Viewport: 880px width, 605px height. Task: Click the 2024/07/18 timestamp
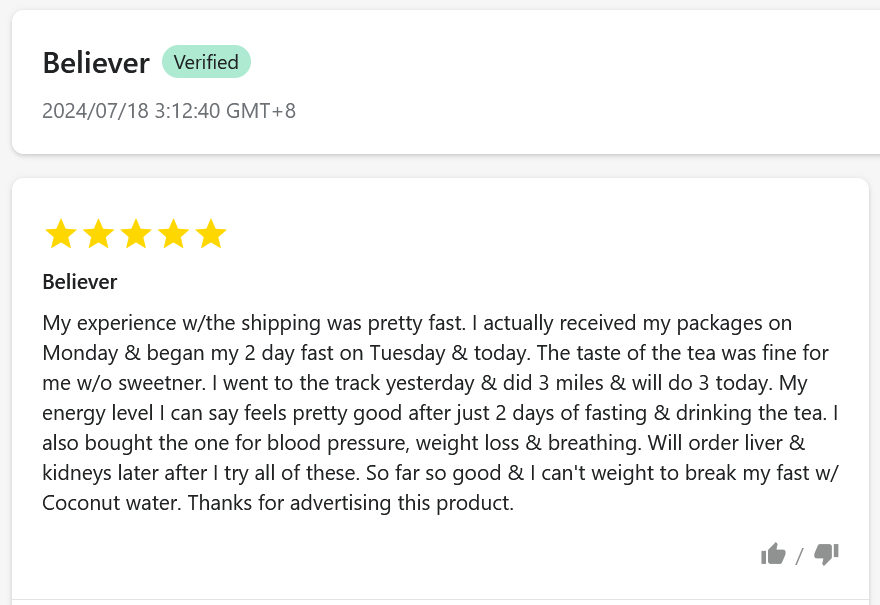coord(96,110)
